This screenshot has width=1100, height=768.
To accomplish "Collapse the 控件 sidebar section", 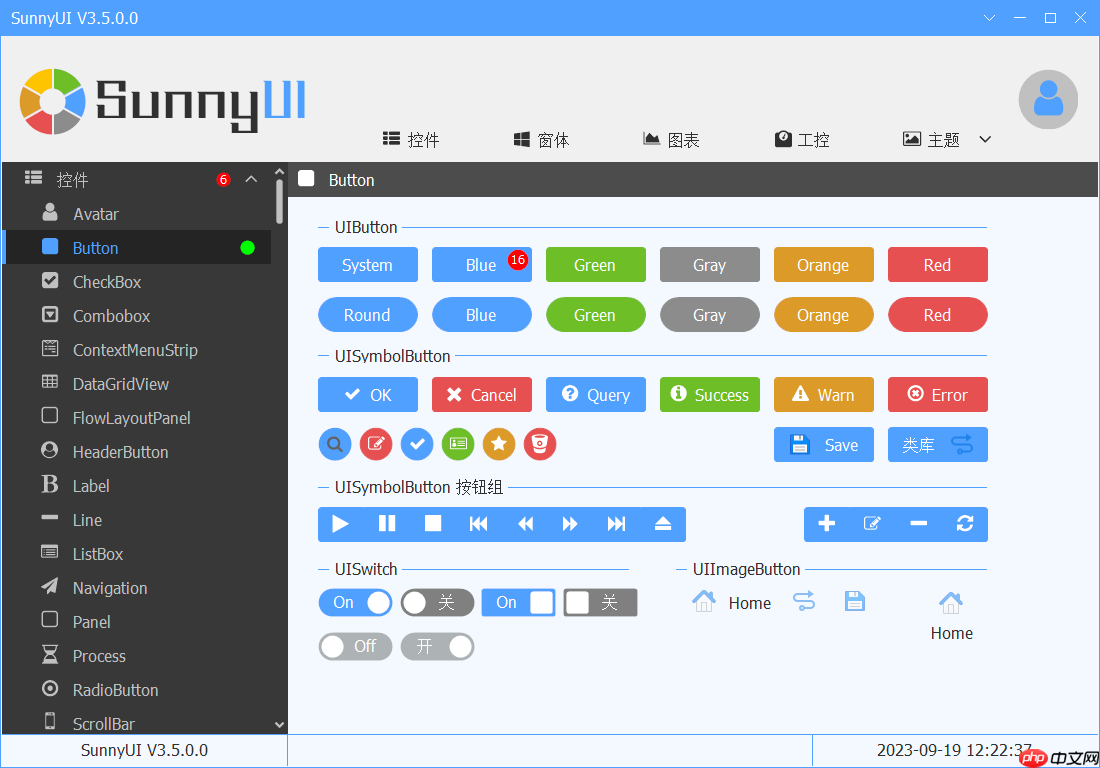I will pyautogui.click(x=251, y=178).
